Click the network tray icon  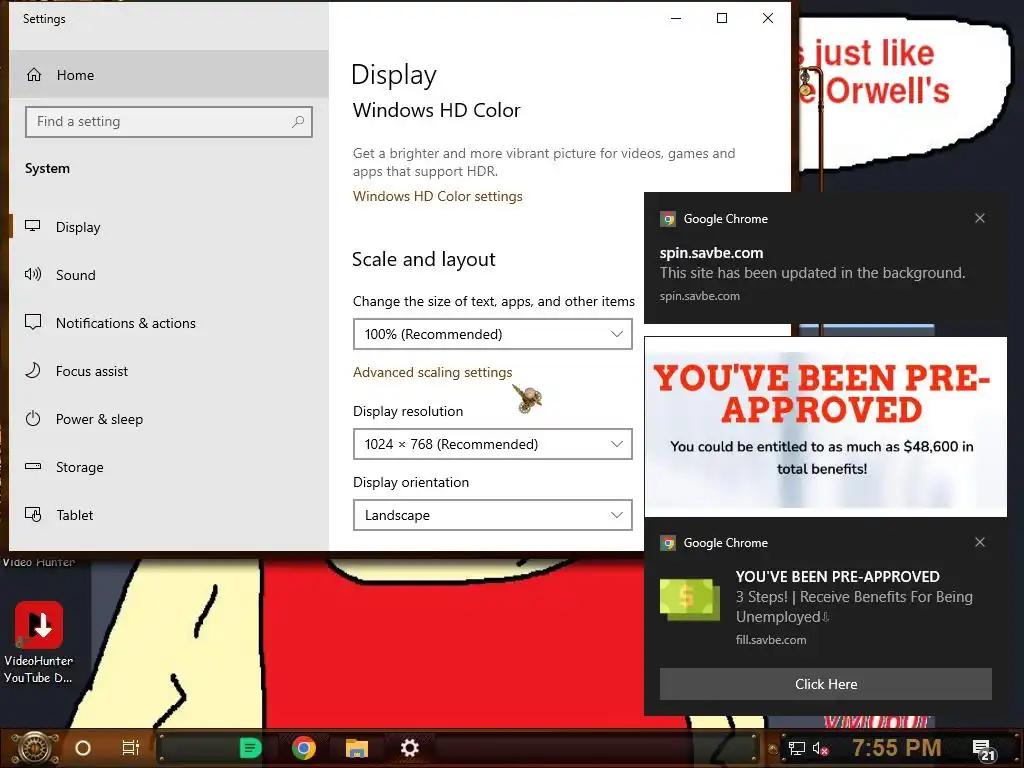tap(796, 748)
